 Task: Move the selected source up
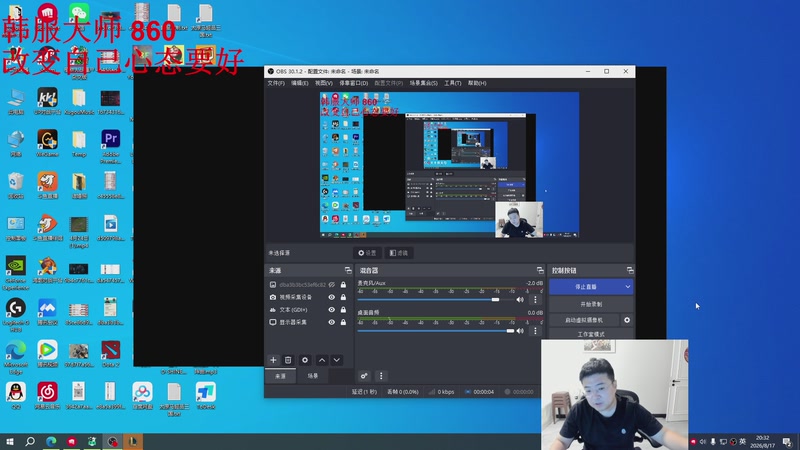[322, 360]
